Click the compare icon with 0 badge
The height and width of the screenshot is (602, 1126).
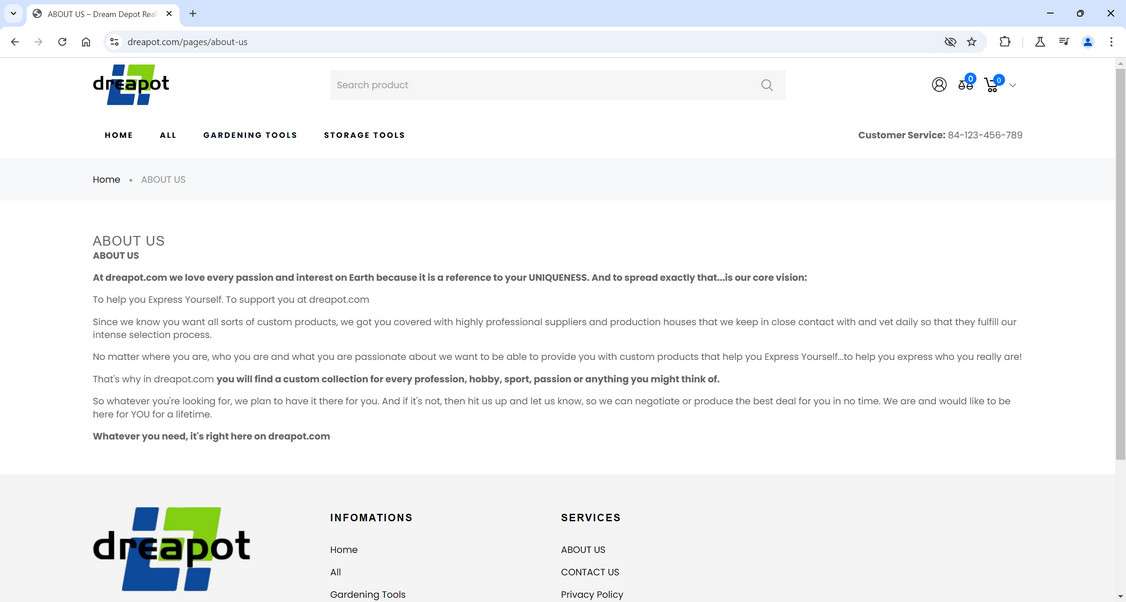(x=964, y=85)
